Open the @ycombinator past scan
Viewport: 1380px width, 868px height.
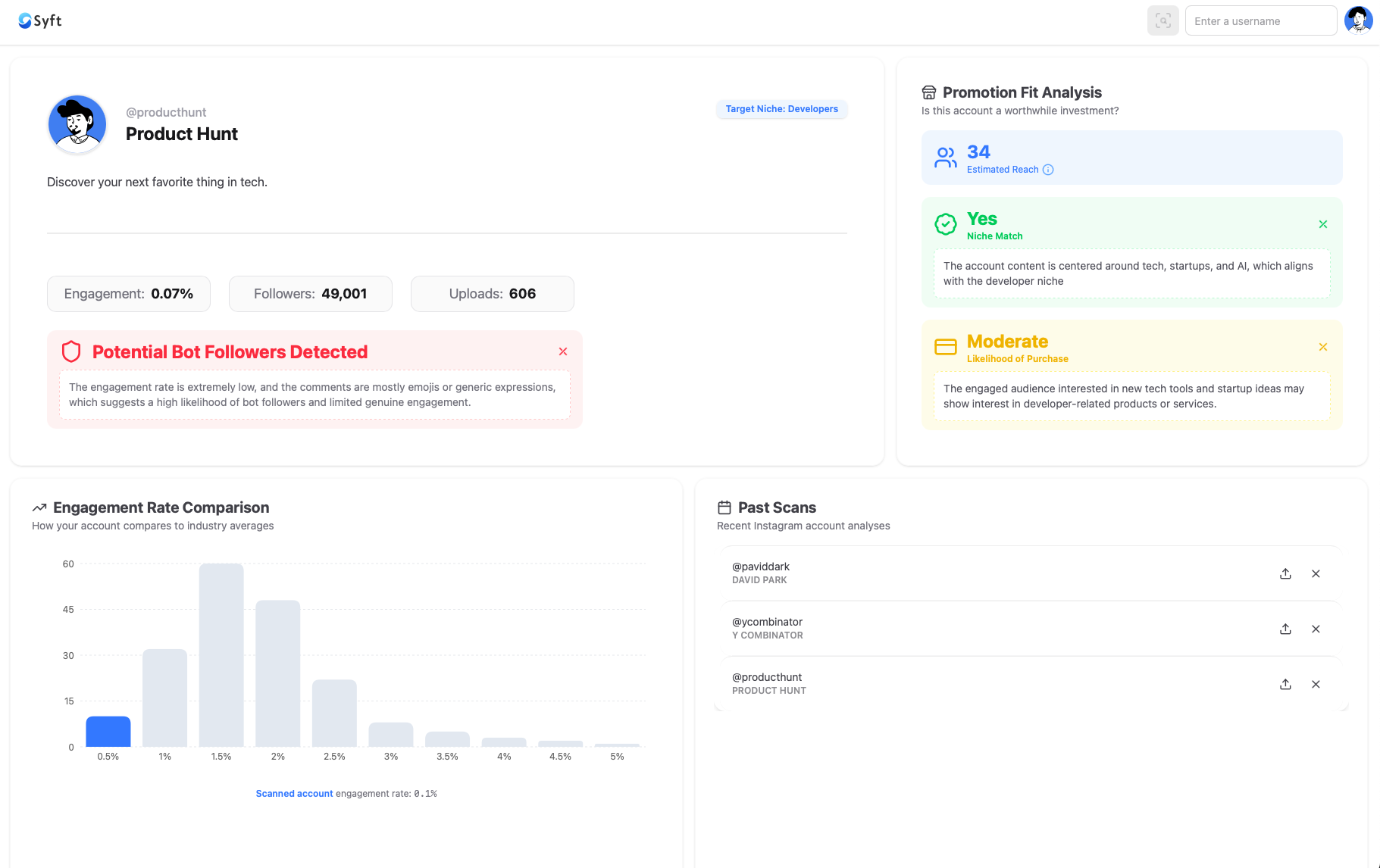click(x=1031, y=629)
